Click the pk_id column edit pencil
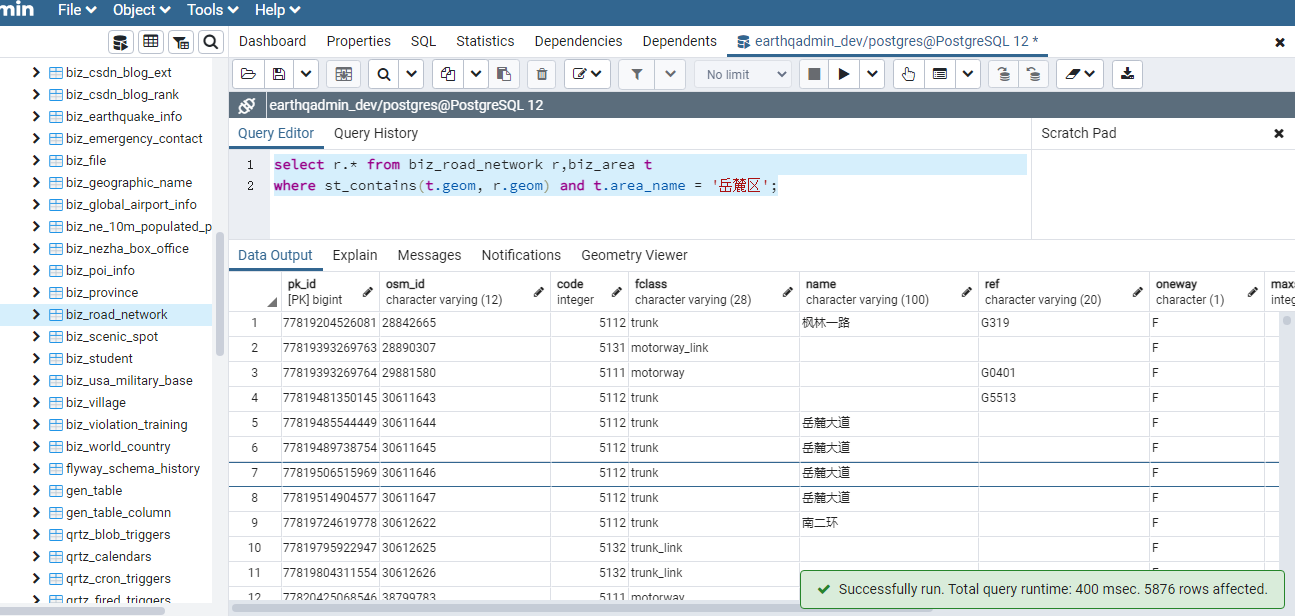 click(368, 292)
